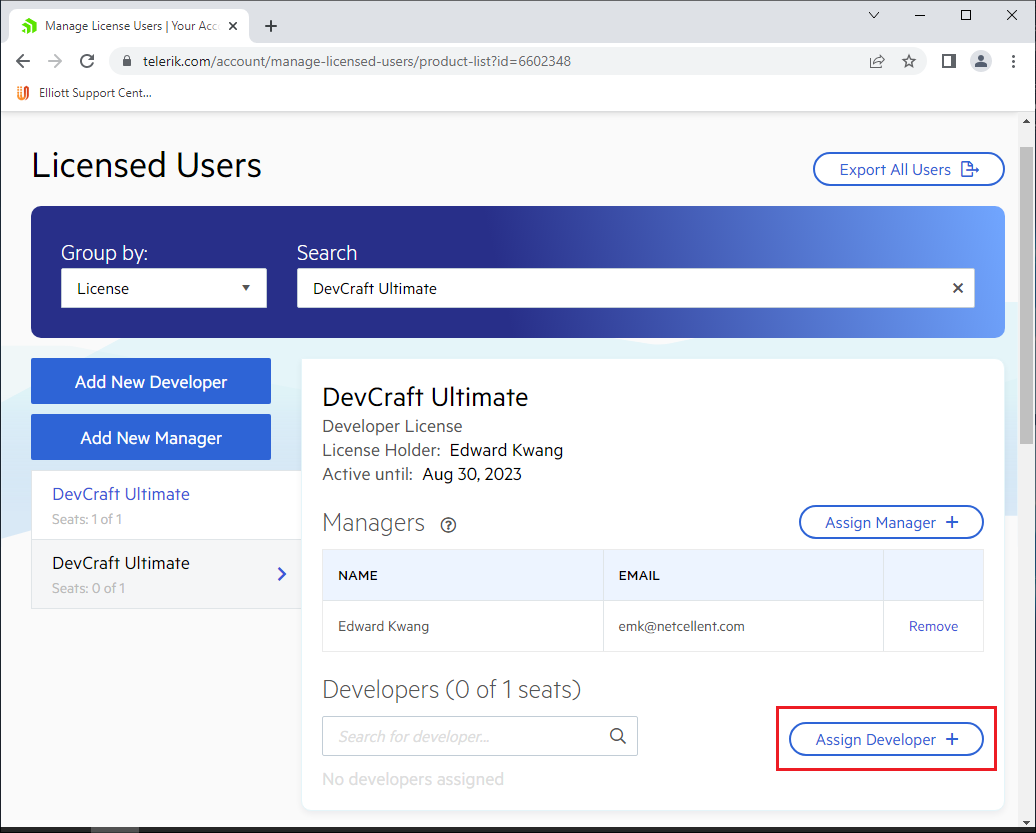
Task: Click the address bar URL
Action: 357,61
